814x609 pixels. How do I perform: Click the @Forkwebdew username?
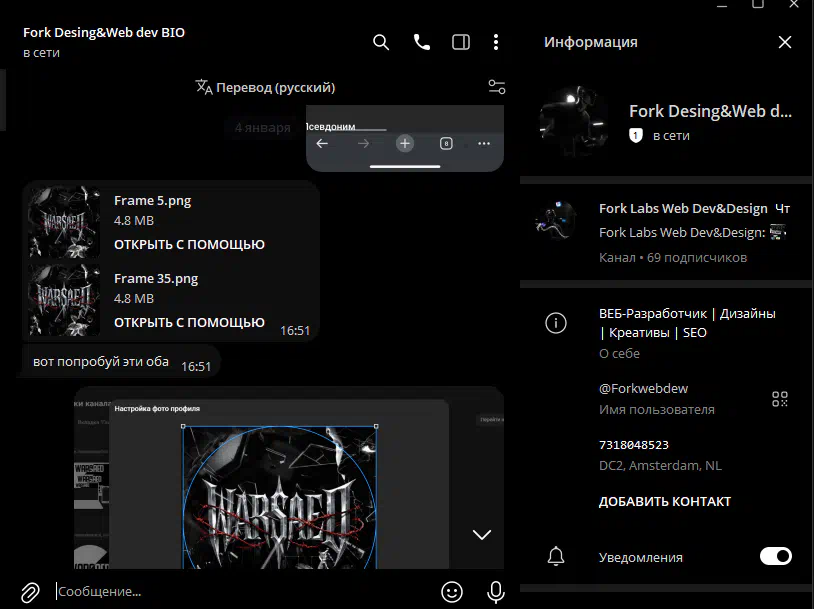pyautogui.click(x=643, y=388)
